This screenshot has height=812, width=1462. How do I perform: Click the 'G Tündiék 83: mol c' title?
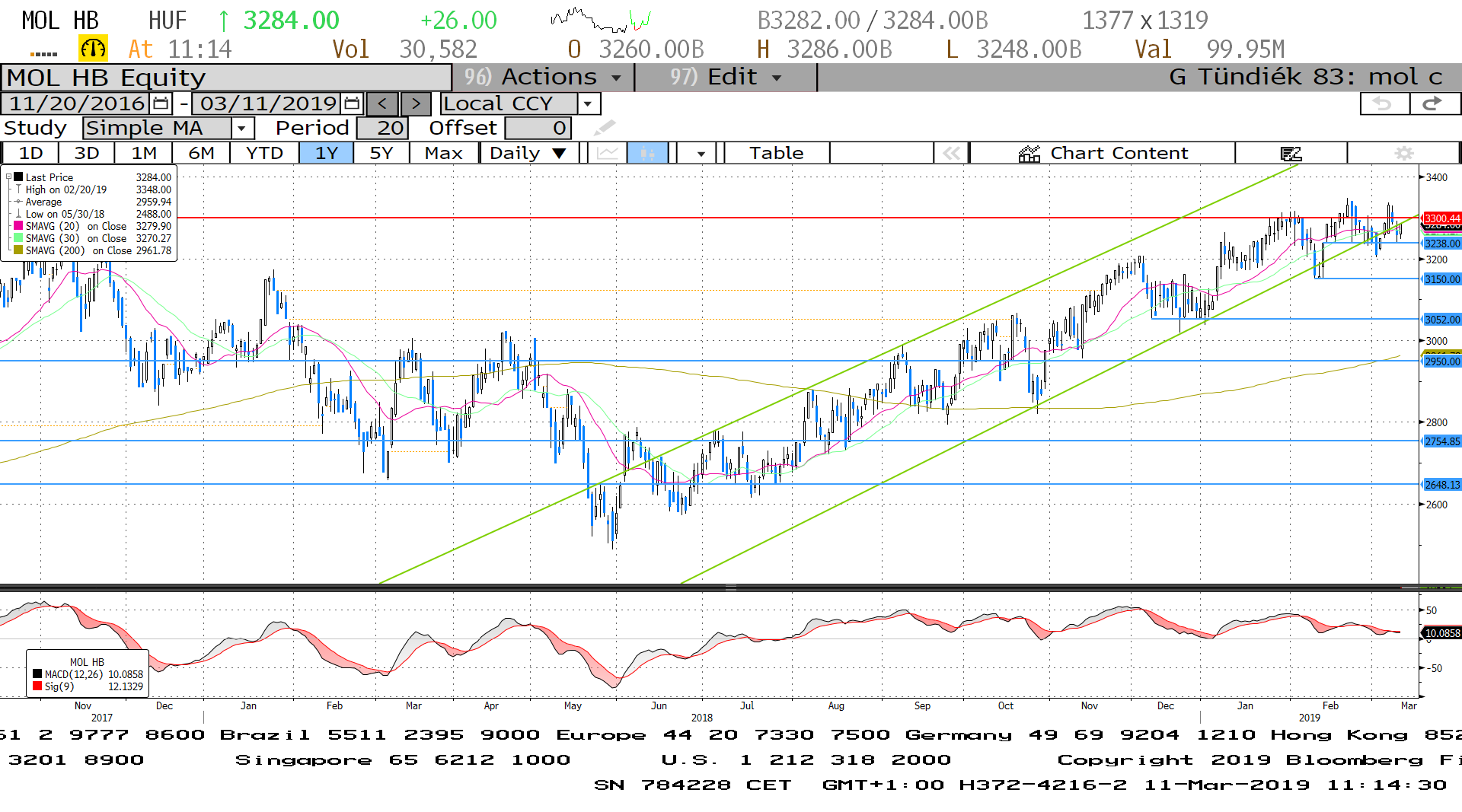[x=1305, y=77]
